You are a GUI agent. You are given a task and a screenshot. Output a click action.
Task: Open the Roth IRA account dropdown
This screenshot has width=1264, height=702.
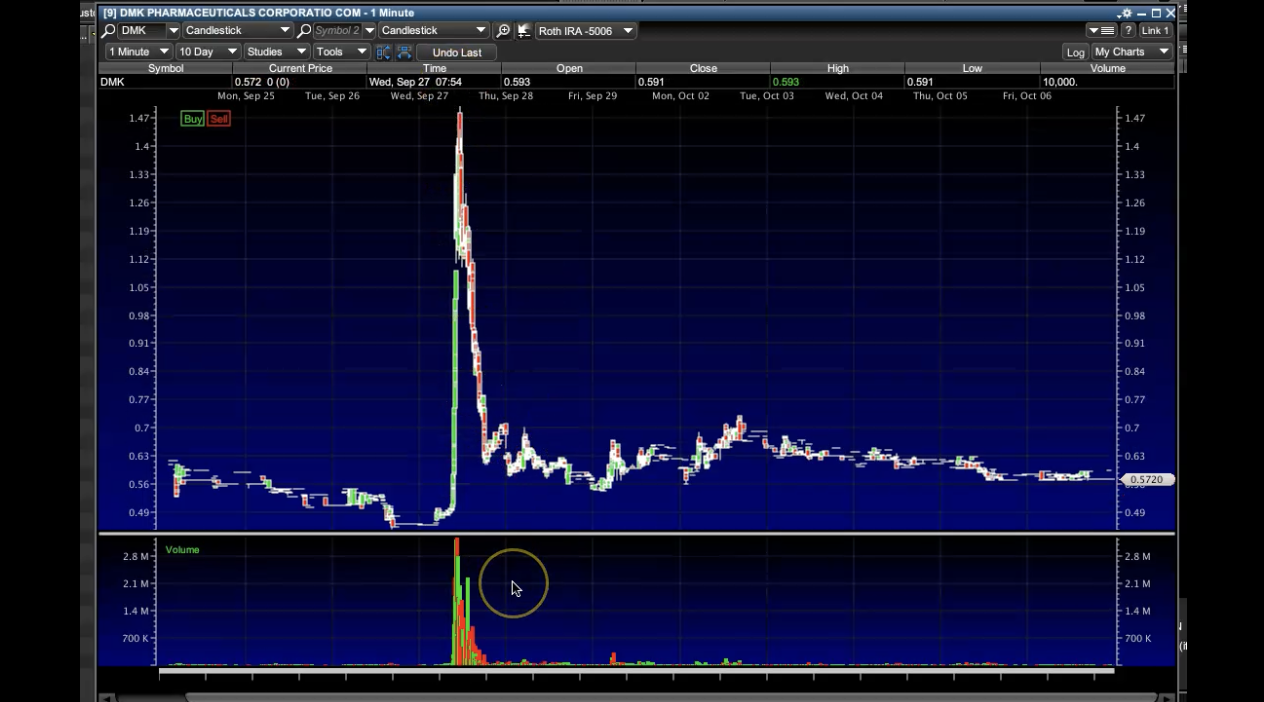click(585, 31)
